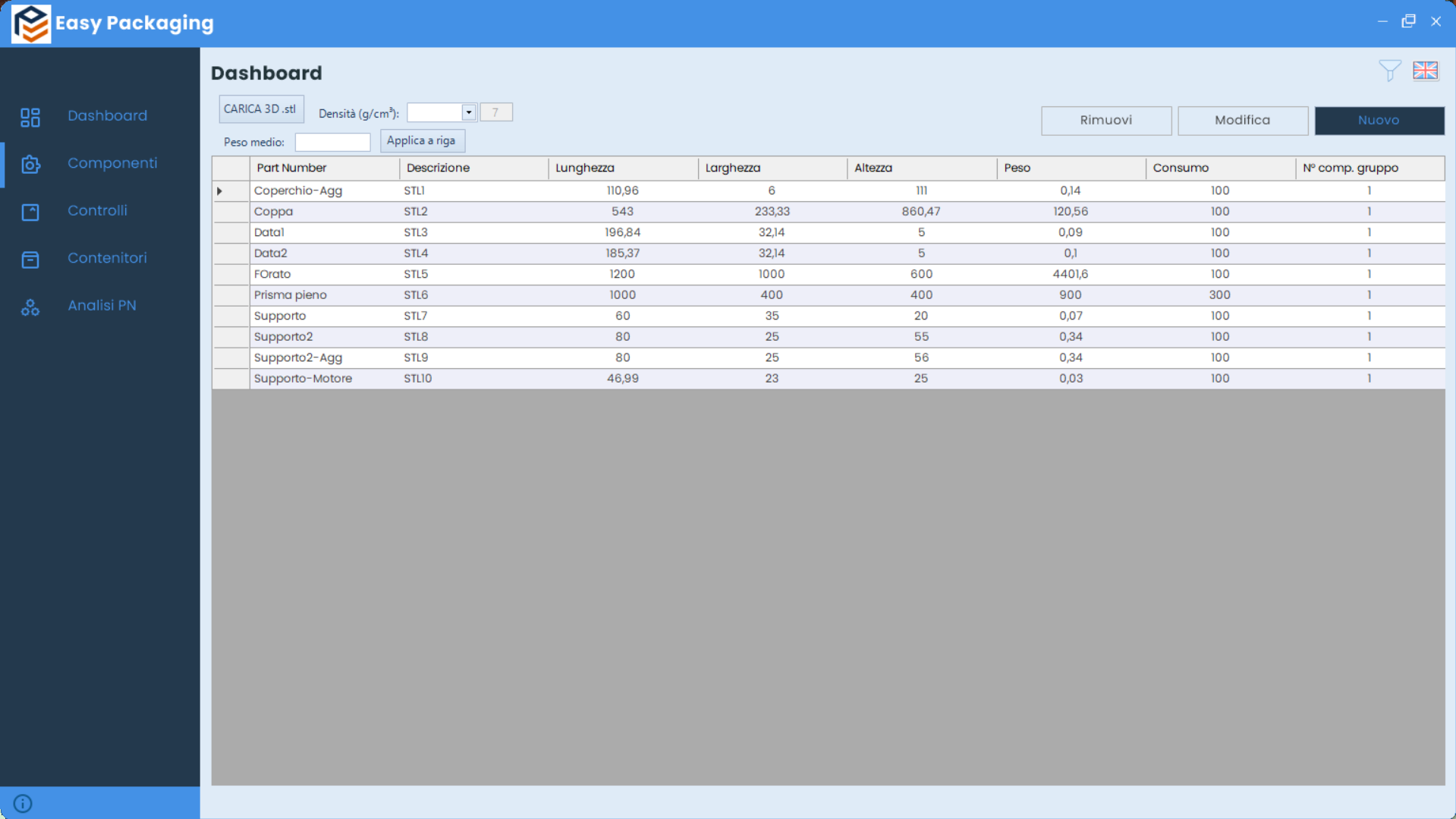This screenshot has height=819, width=1456.
Task: Click the Contenitori box icon in sidebar
Action: coord(30,260)
